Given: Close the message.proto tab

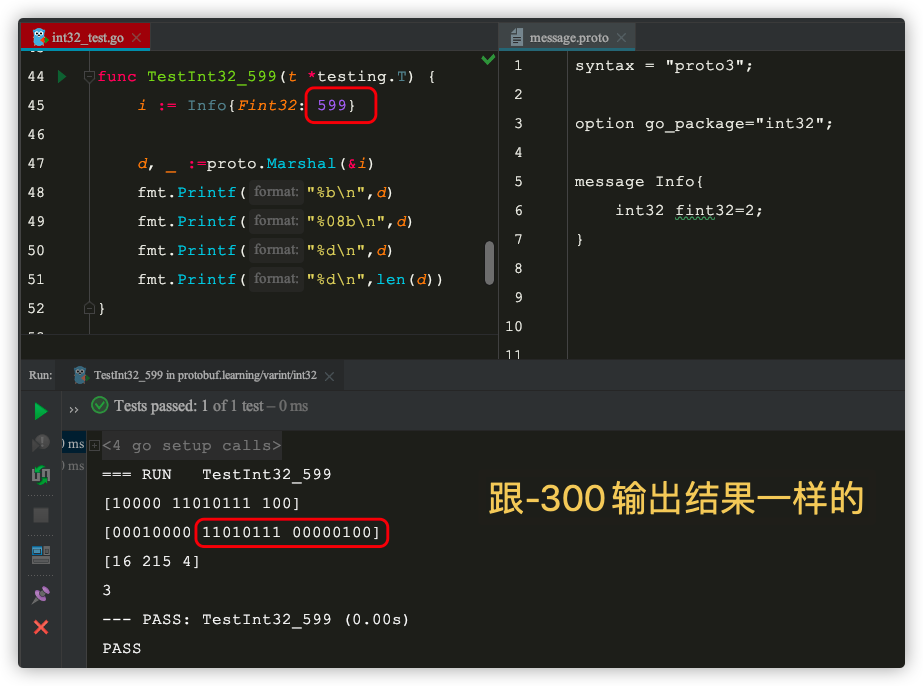Looking at the screenshot, I should click(x=621, y=38).
